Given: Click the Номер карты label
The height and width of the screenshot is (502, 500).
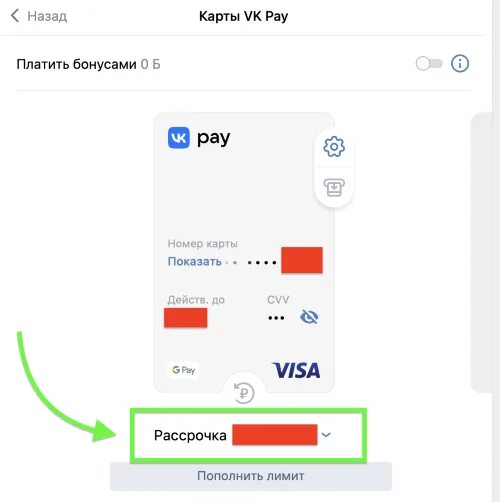Looking at the screenshot, I should pos(202,244).
